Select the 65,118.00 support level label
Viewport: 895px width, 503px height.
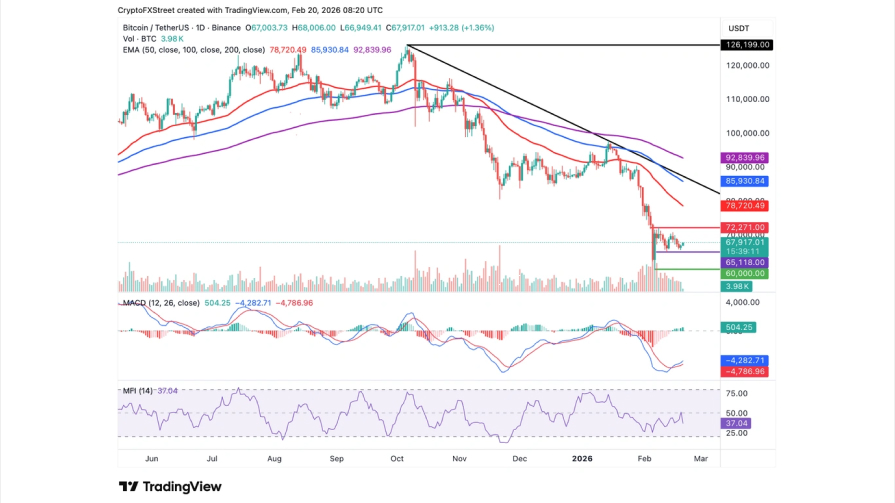tap(744, 262)
